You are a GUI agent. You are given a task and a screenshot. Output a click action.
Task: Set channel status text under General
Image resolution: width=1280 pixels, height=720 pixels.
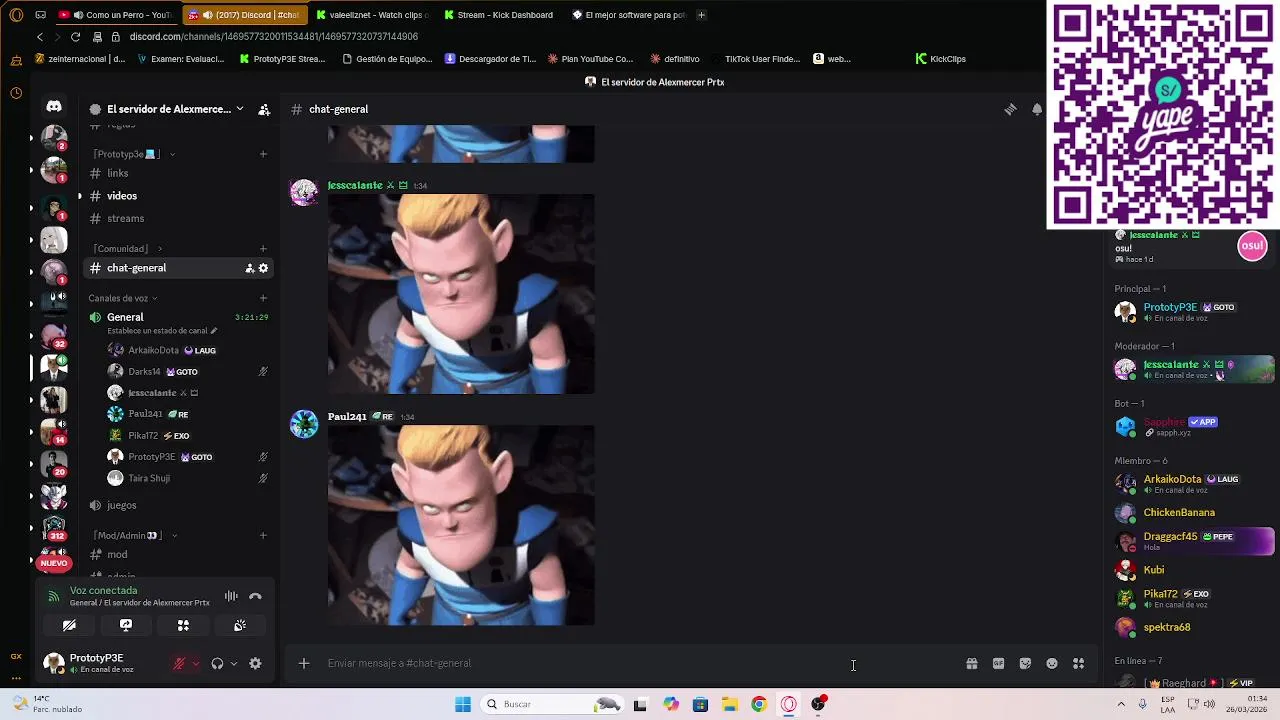(x=162, y=331)
